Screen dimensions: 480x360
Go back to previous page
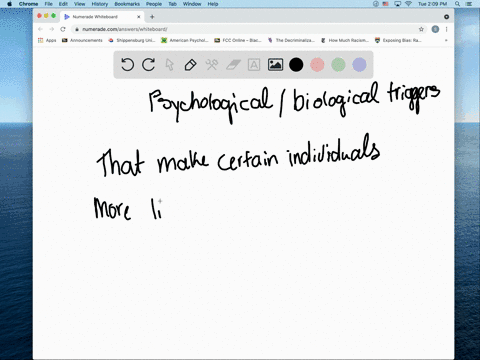coord(41,29)
